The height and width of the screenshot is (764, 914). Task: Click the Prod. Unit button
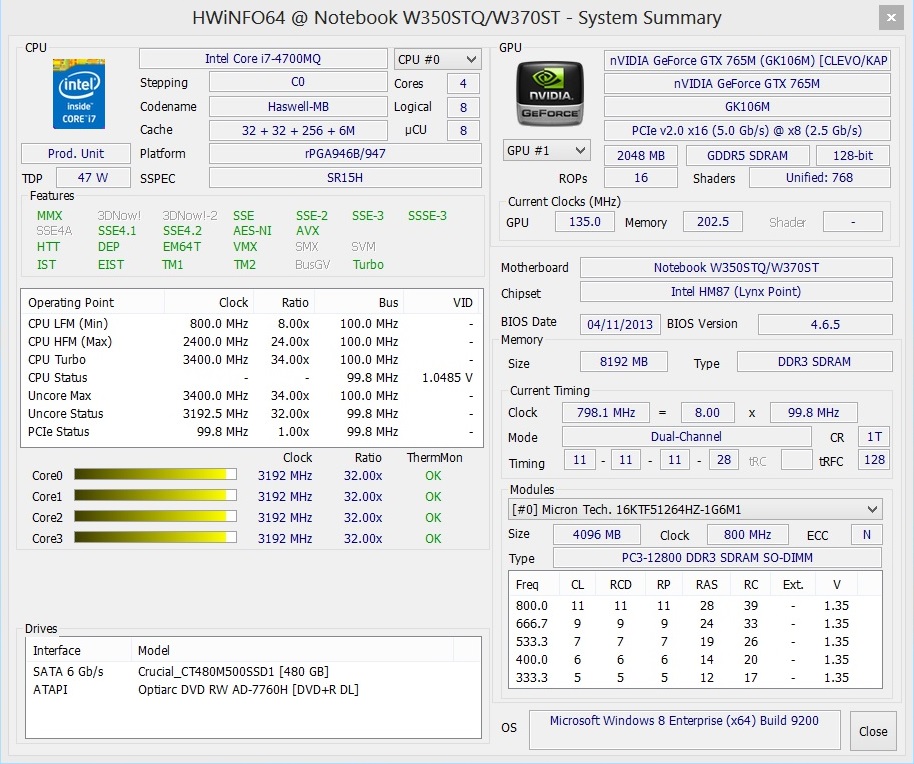(76, 154)
